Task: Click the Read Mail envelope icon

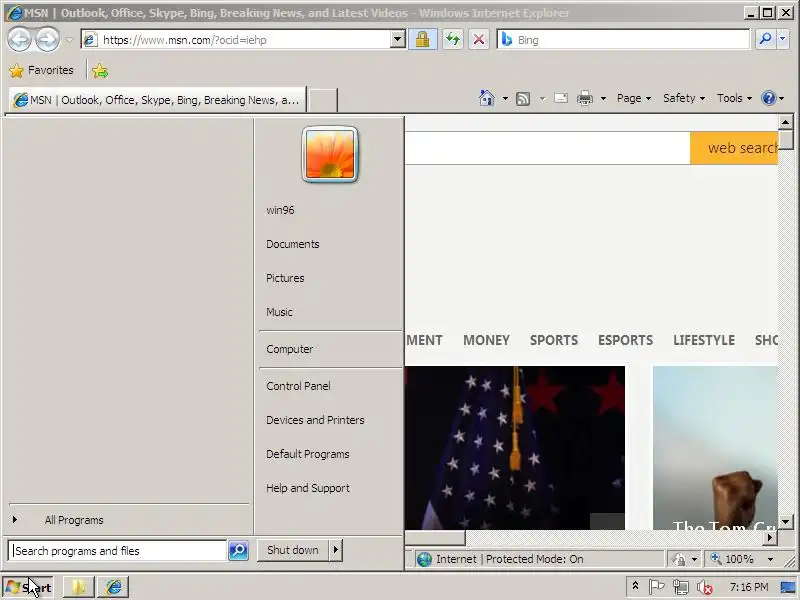Action: click(x=561, y=98)
